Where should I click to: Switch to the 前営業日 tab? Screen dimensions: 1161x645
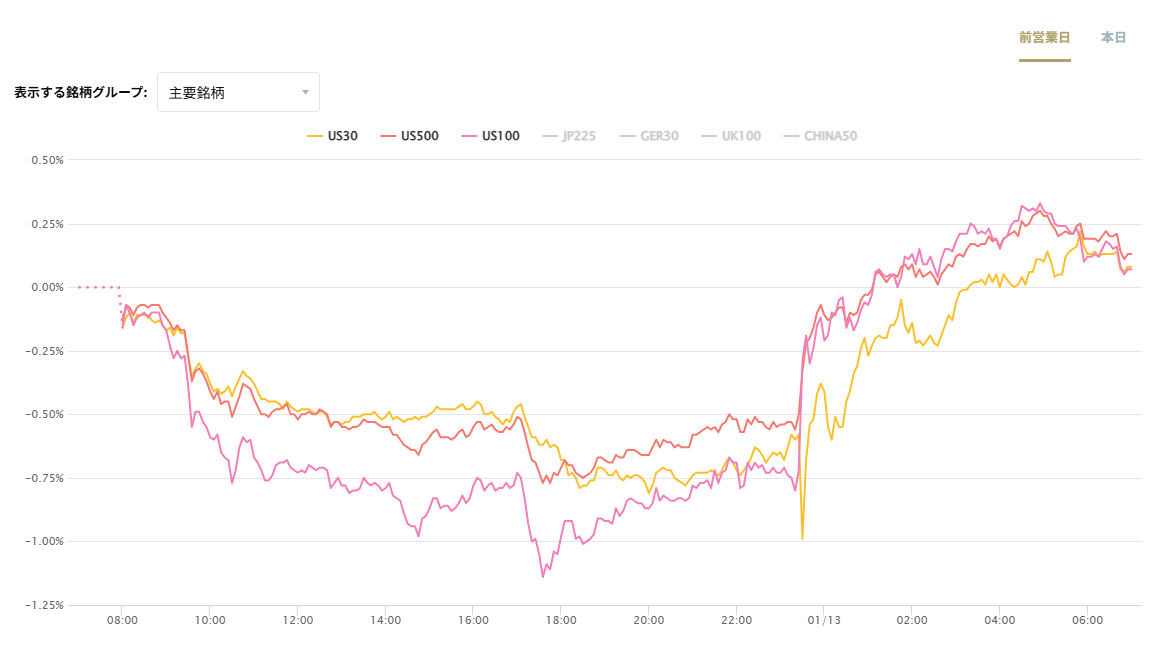[x=1044, y=38]
